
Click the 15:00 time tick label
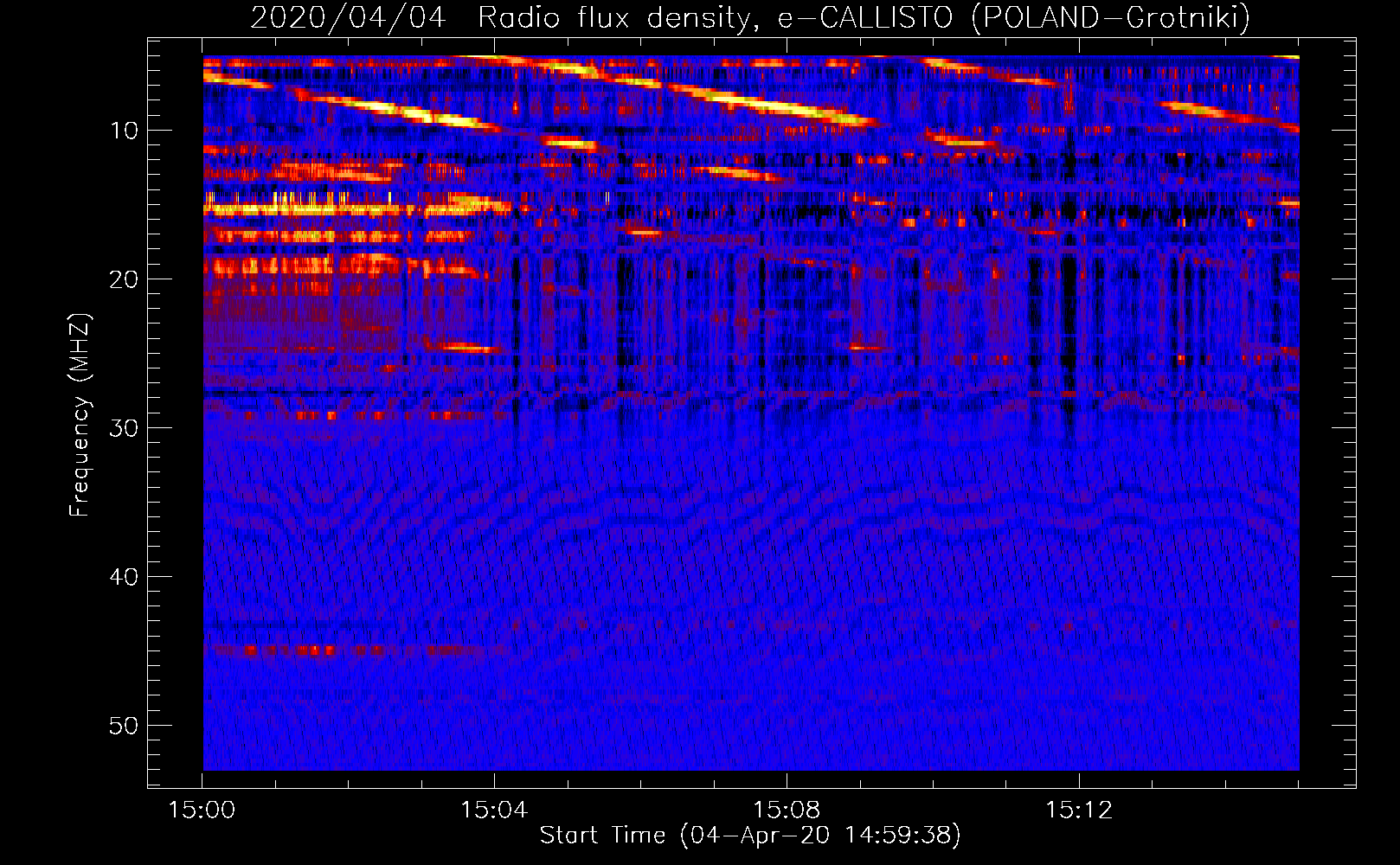[202, 810]
